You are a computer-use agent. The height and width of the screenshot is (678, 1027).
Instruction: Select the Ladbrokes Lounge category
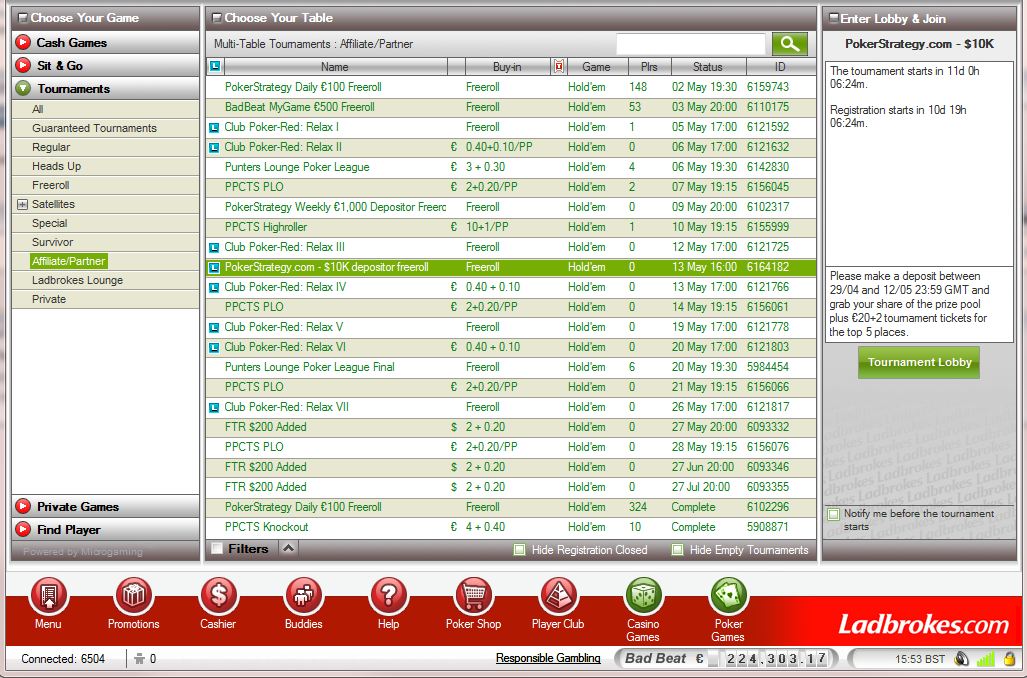(77, 280)
